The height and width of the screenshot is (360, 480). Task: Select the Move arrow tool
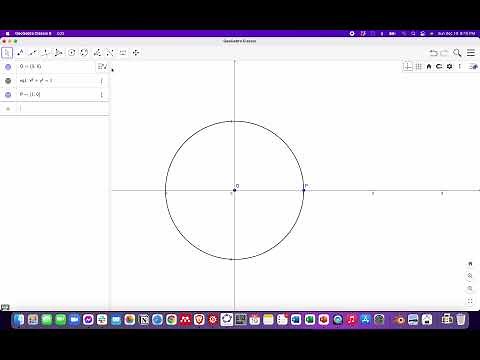click(7, 53)
